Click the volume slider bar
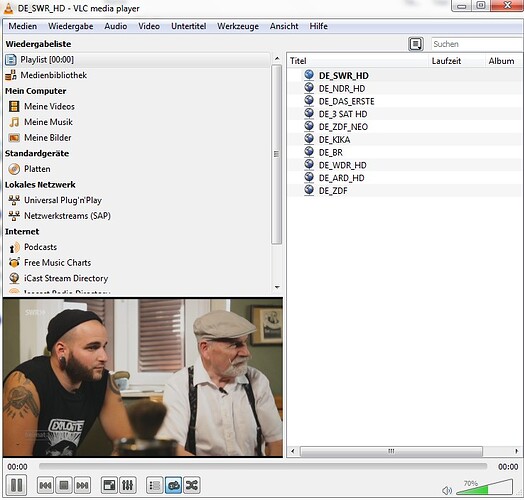 click(x=485, y=487)
